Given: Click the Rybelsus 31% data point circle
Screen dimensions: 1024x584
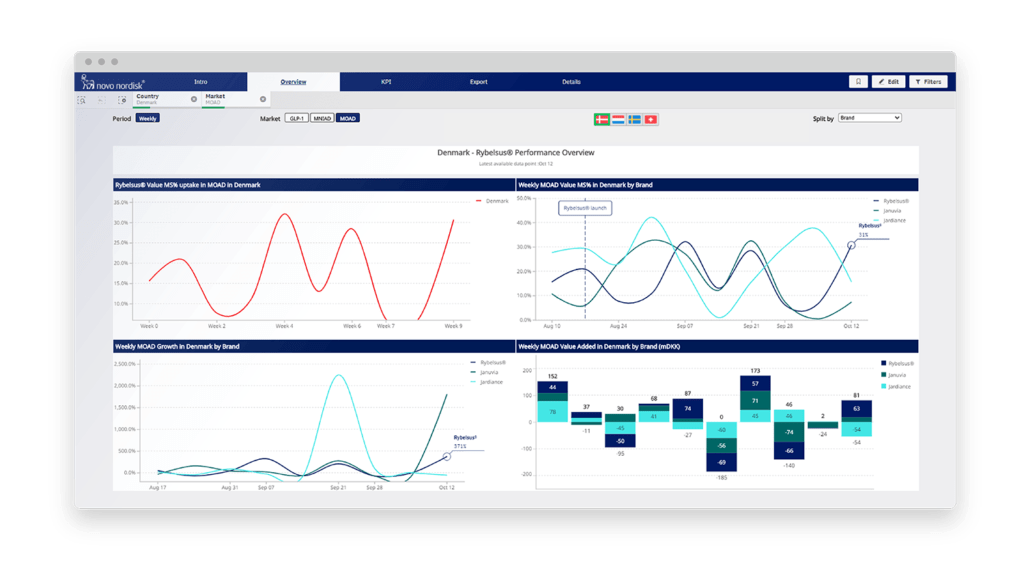Looking at the screenshot, I should (852, 245).
